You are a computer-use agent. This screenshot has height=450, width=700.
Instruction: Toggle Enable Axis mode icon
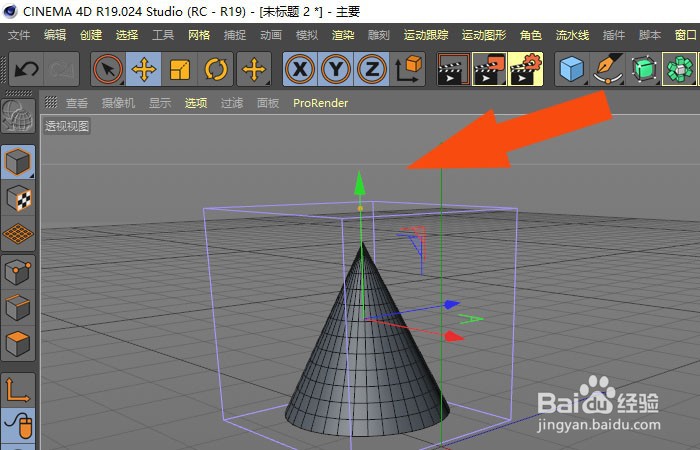(x=18, y=390)
